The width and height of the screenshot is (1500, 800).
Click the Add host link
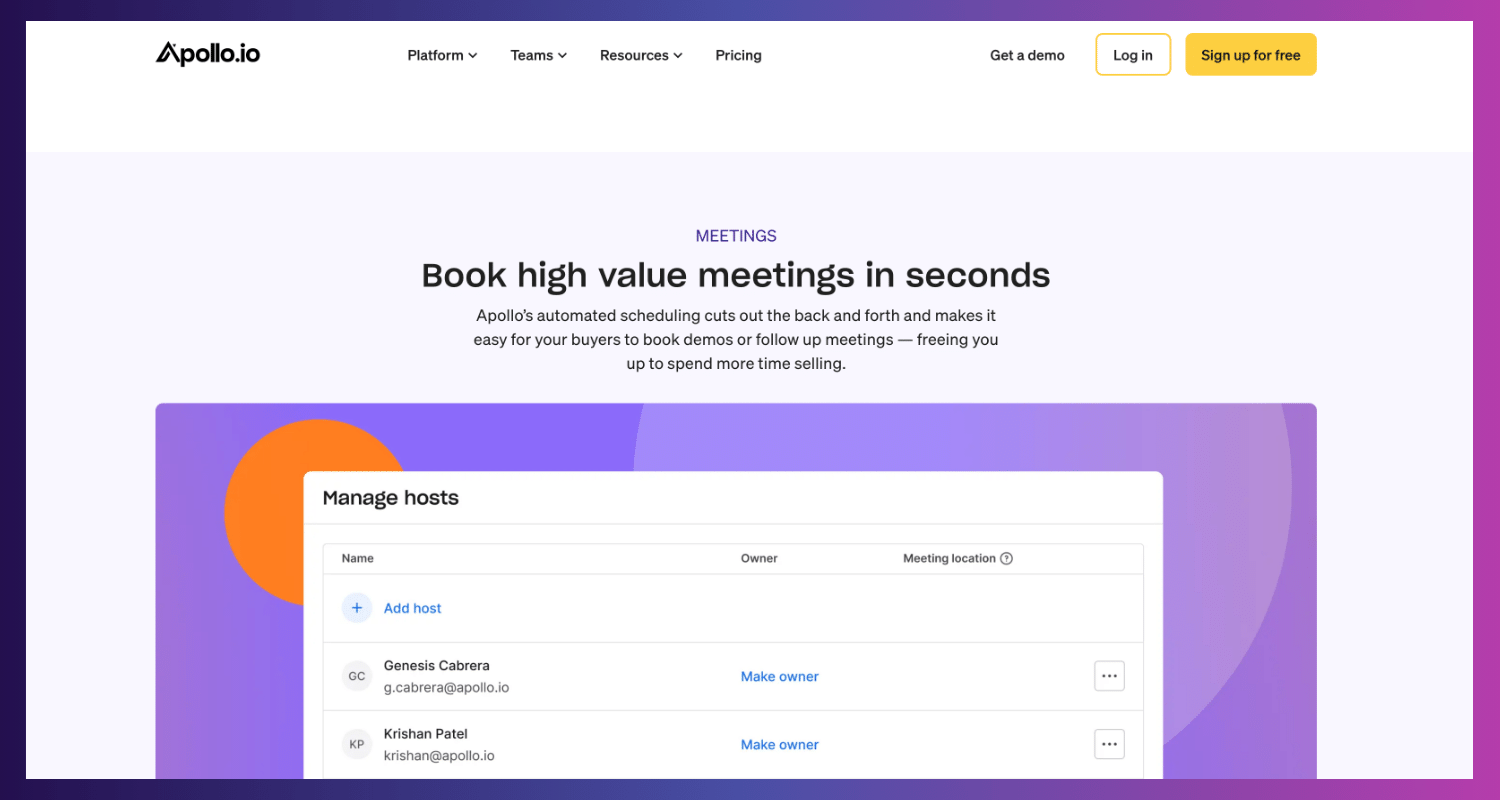click(x=413, y=608)
